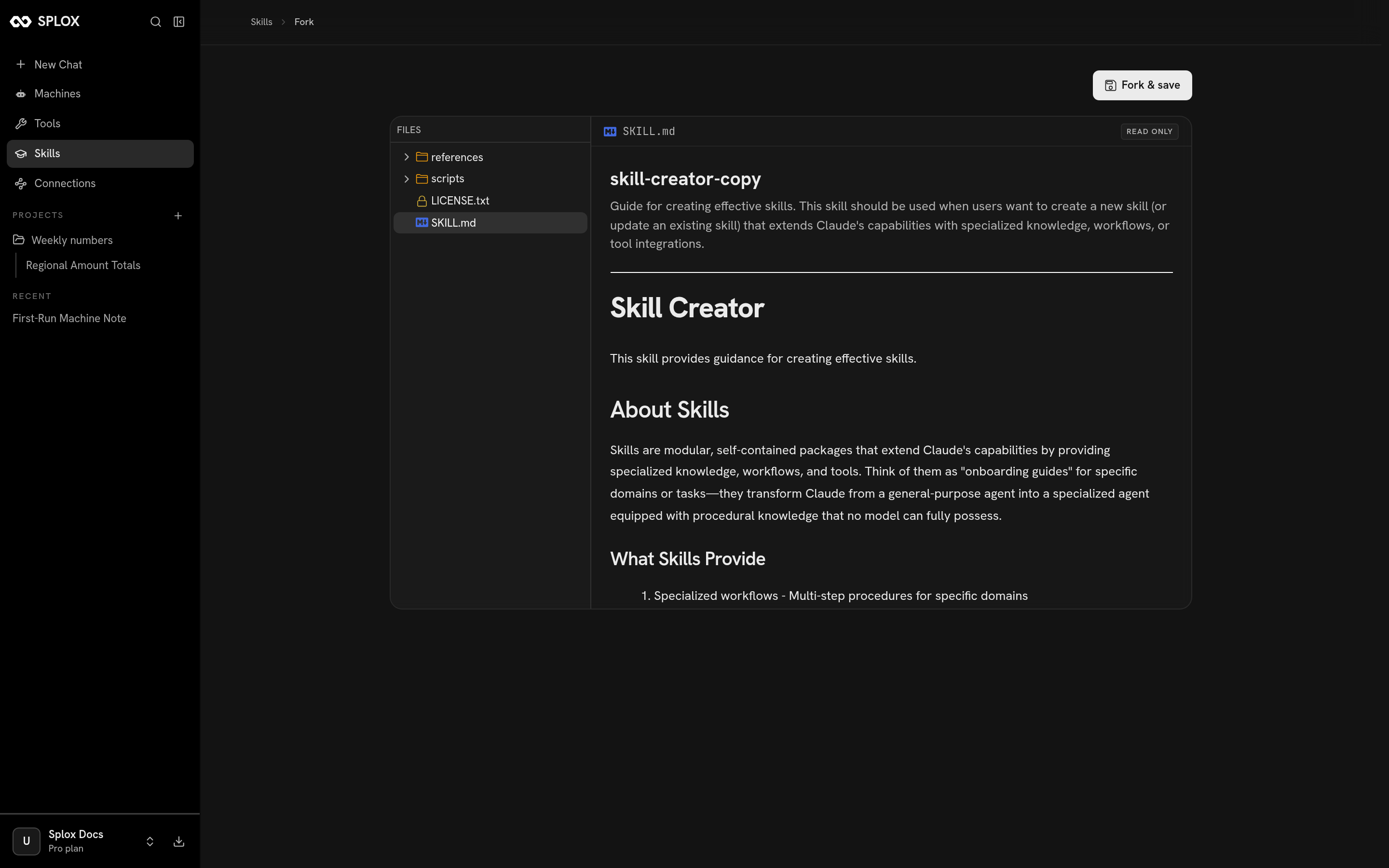Image resolution: width=1389 pixels, height=868 pixels.
Task: Go to Tools section
Action: pos(100,123)
